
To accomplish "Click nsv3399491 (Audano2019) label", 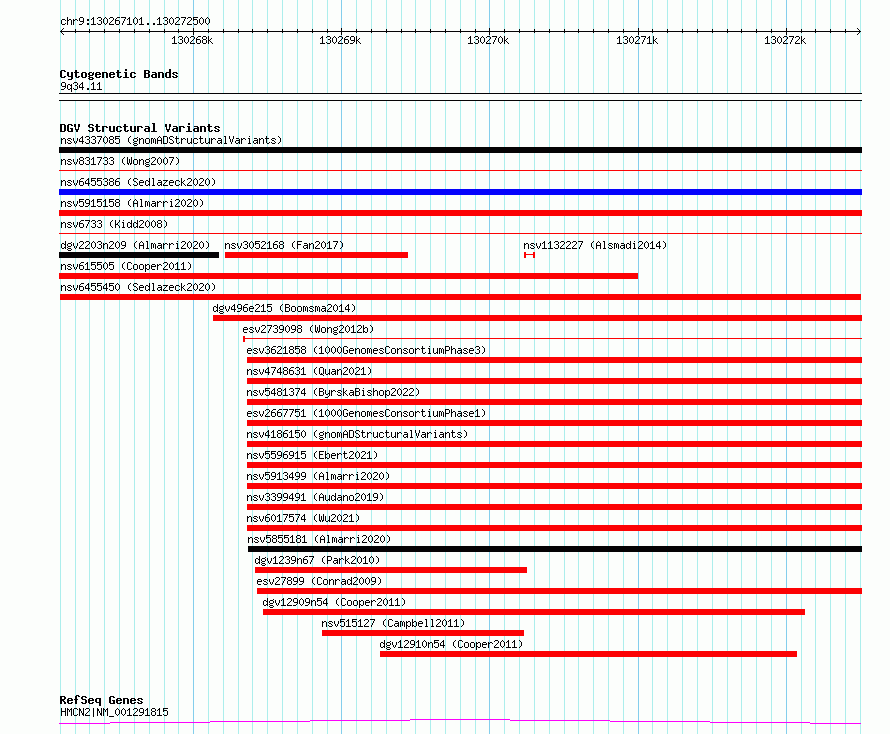I will 315,497.
